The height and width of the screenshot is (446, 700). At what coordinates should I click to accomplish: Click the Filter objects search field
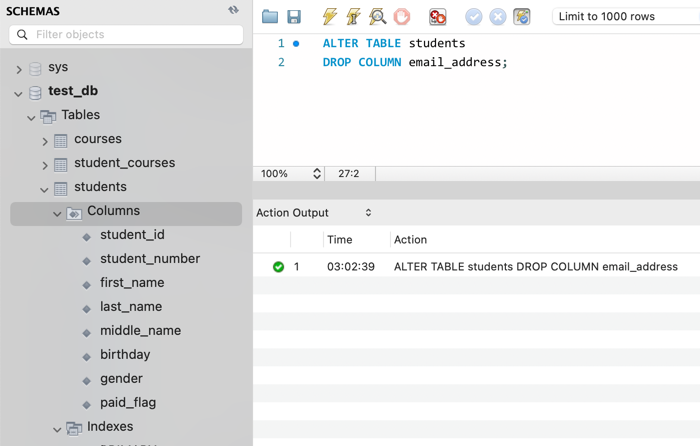[126, 34]
